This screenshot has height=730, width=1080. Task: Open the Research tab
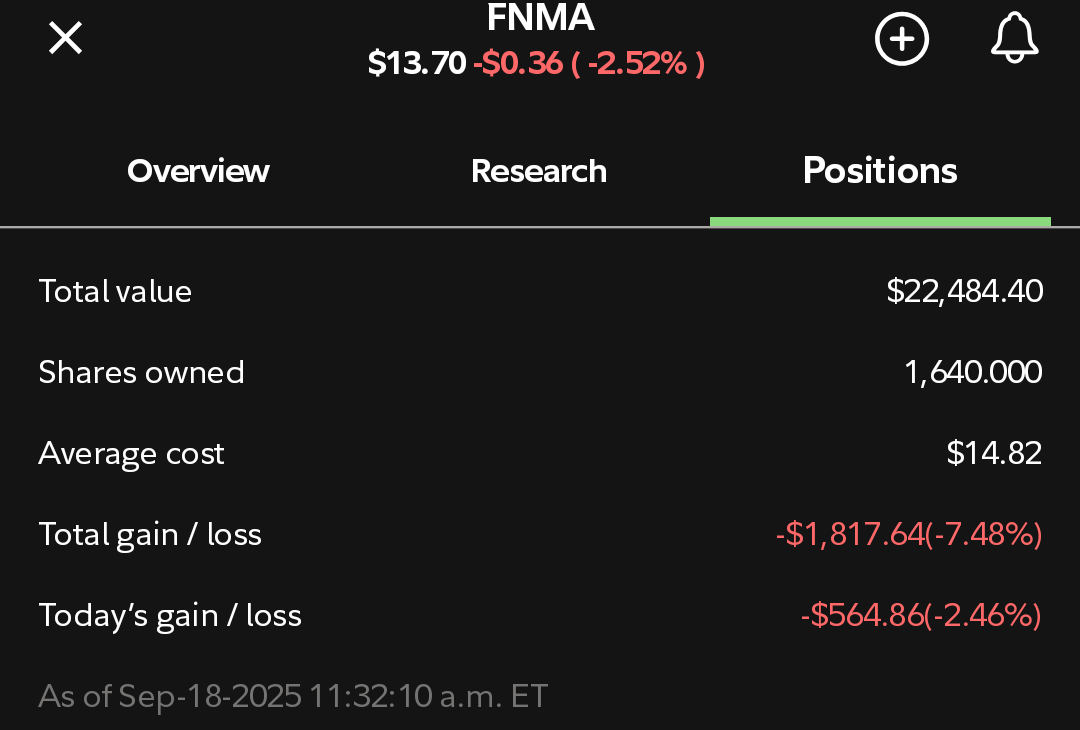539,171
